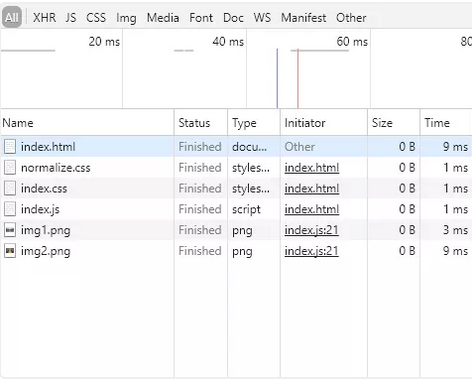The height and width of the screenshot is (389, 472).
Task: Filter requests by Media
Action: click(163, 17)
